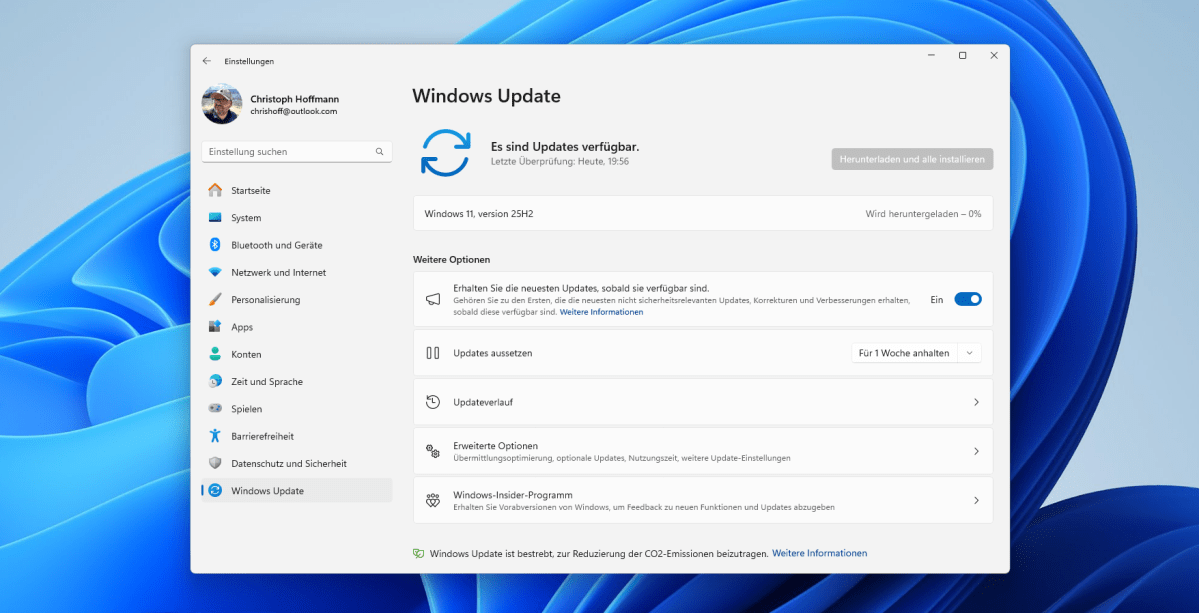Select the Spielen Xbox icon

pos(214,408)
